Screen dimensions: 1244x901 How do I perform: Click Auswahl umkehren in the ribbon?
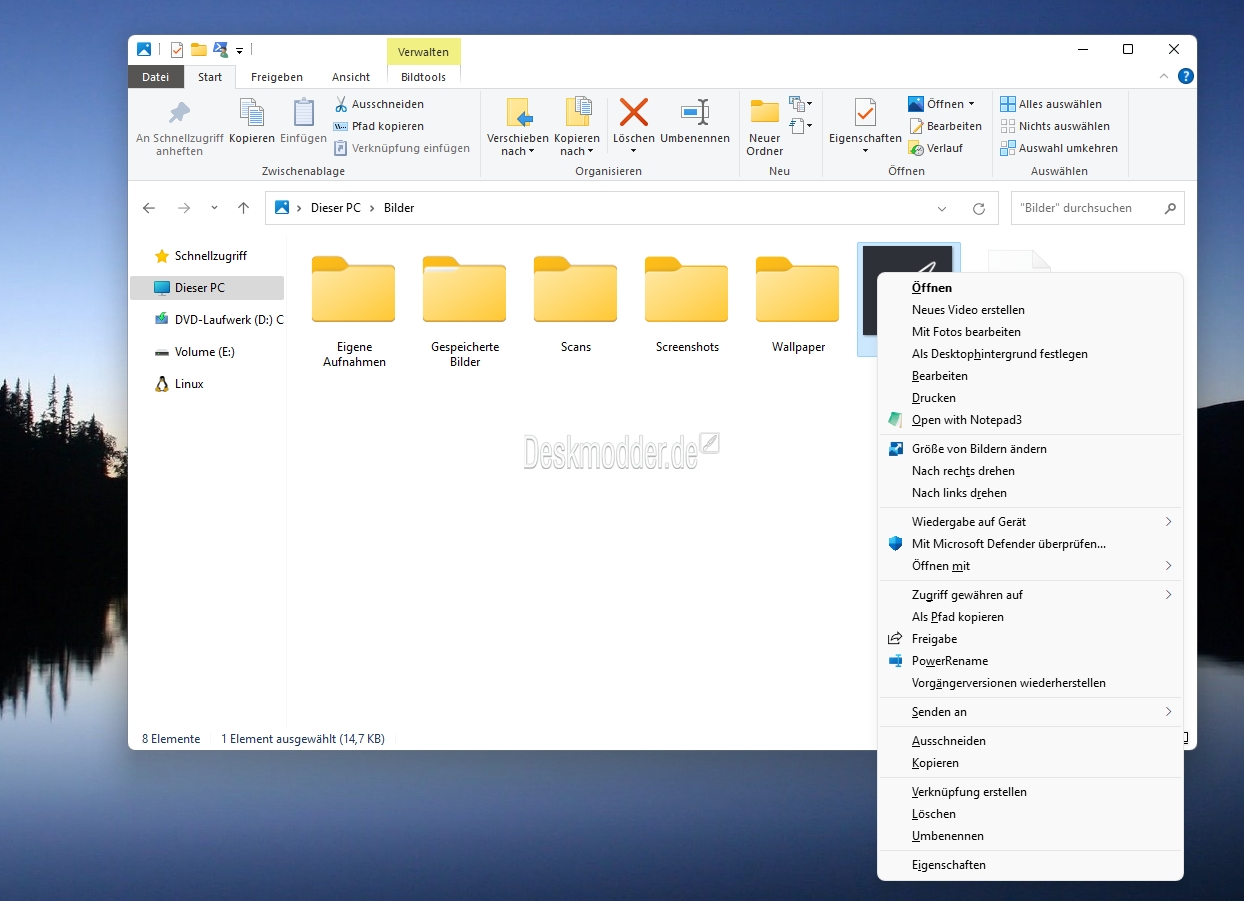tap(1059, 148)
